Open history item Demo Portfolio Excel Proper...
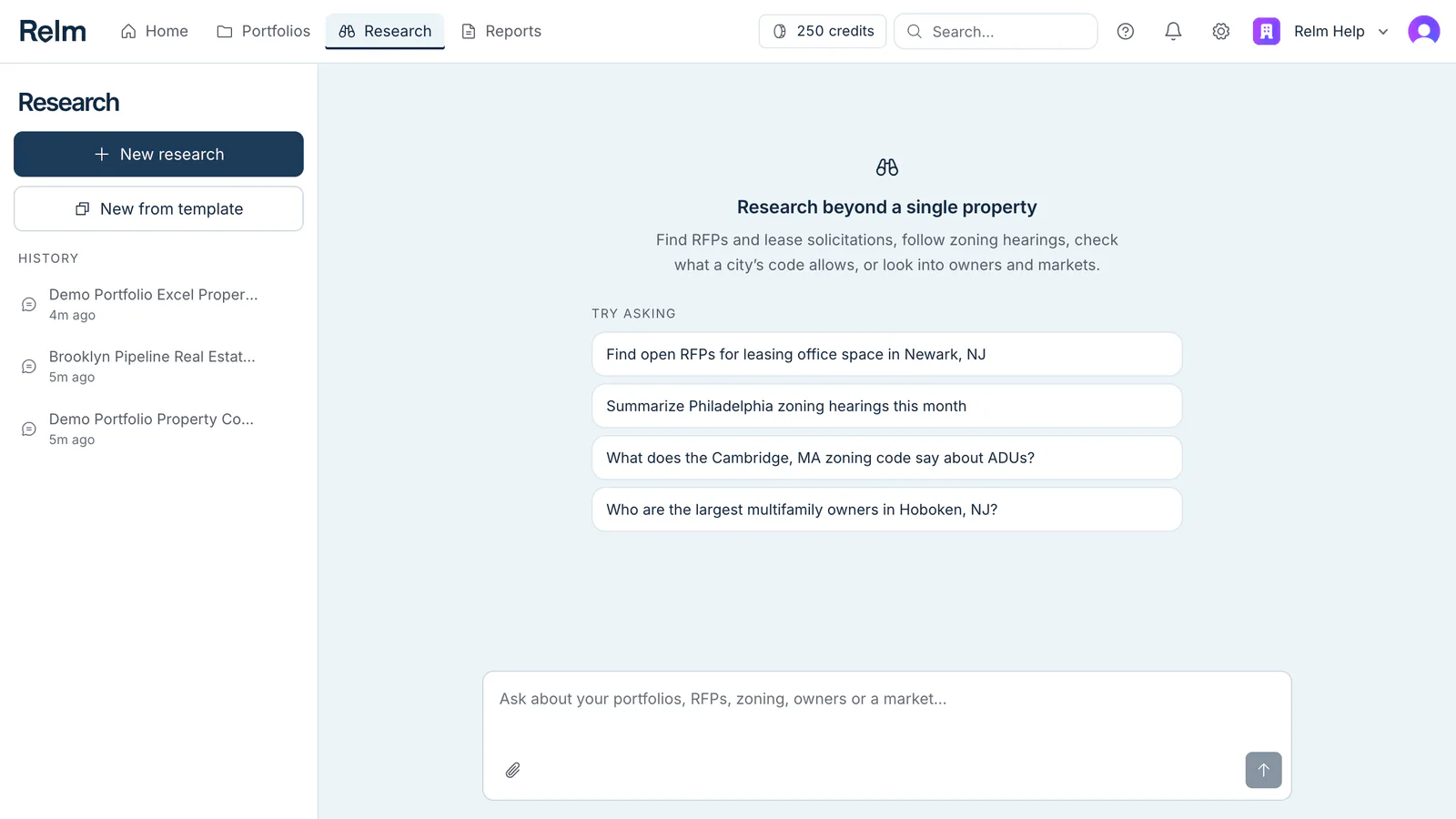The width and height of the screenshot is (1456, 819). tap(158, 305)
